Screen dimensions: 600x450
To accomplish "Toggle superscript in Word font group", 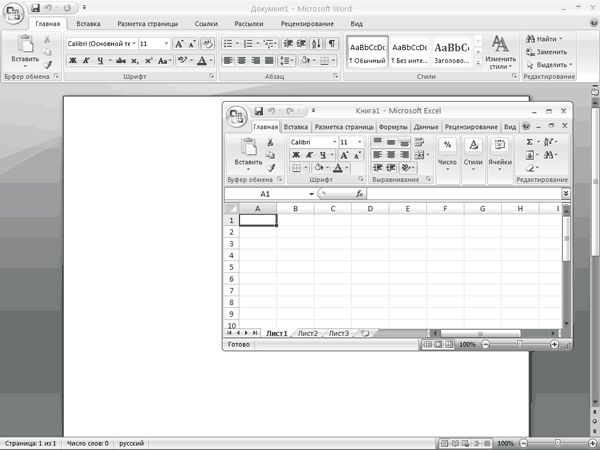I will (148, 60).
